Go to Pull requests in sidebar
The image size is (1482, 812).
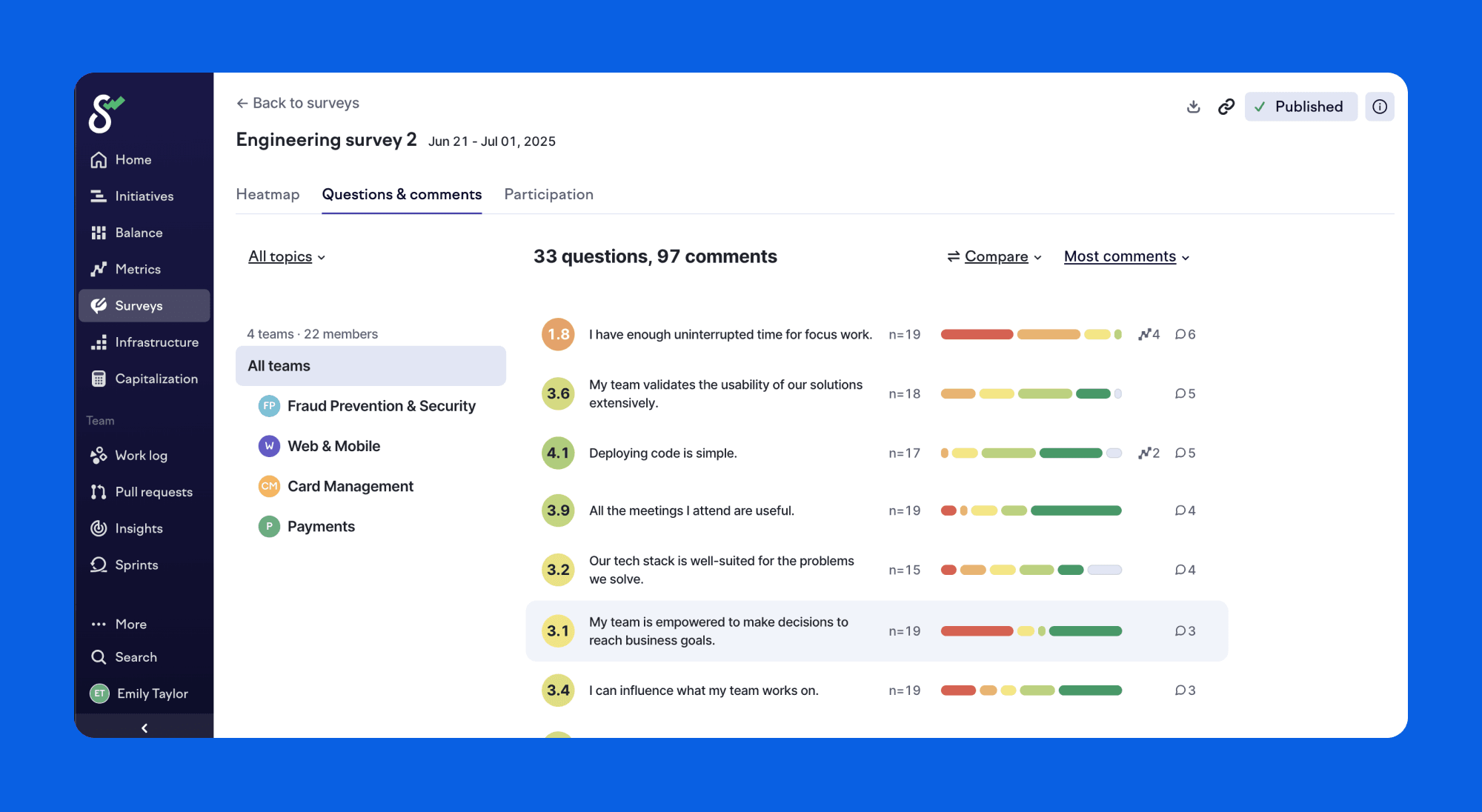click(x=153, y=492)
